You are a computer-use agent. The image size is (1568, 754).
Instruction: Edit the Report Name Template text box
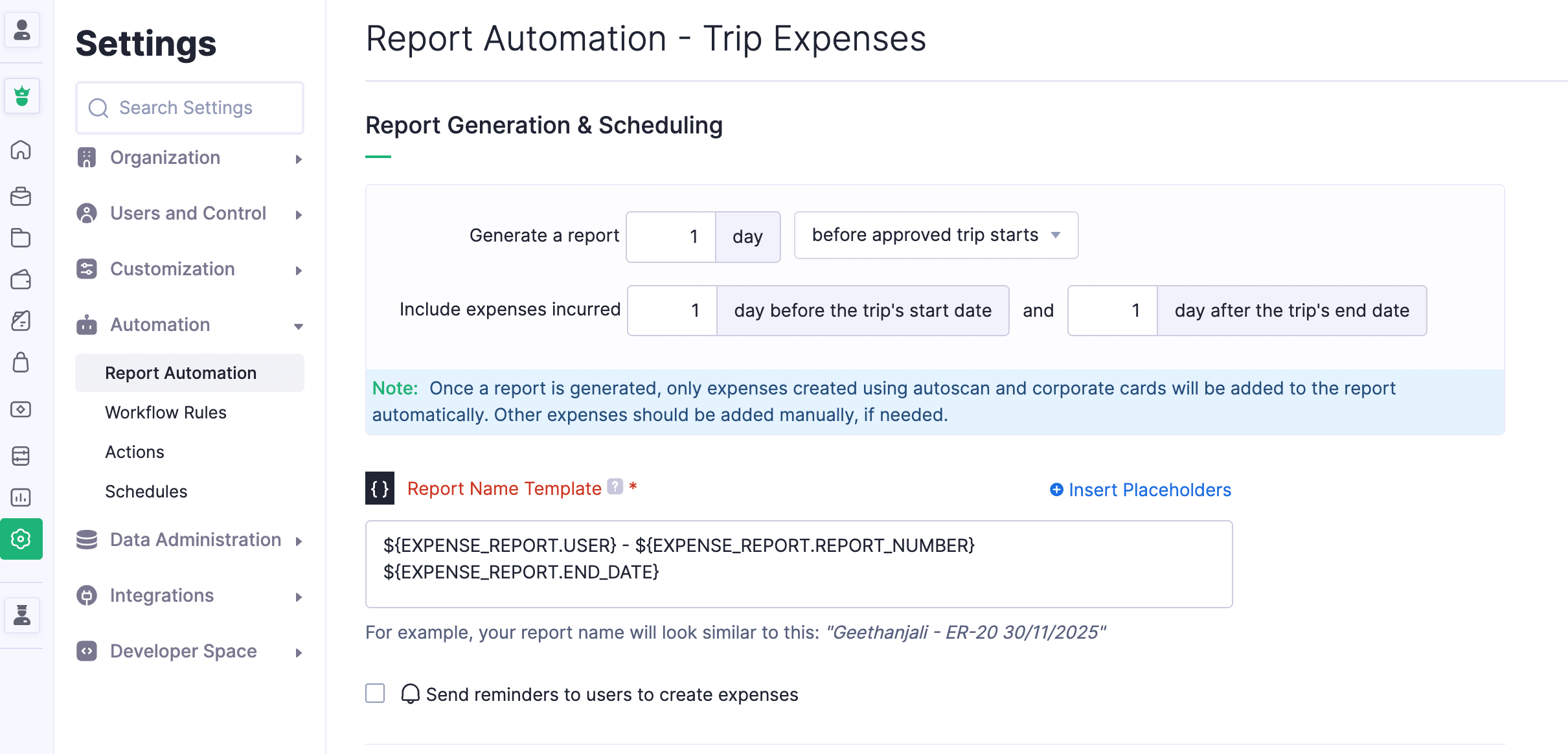tap(798, 563)
